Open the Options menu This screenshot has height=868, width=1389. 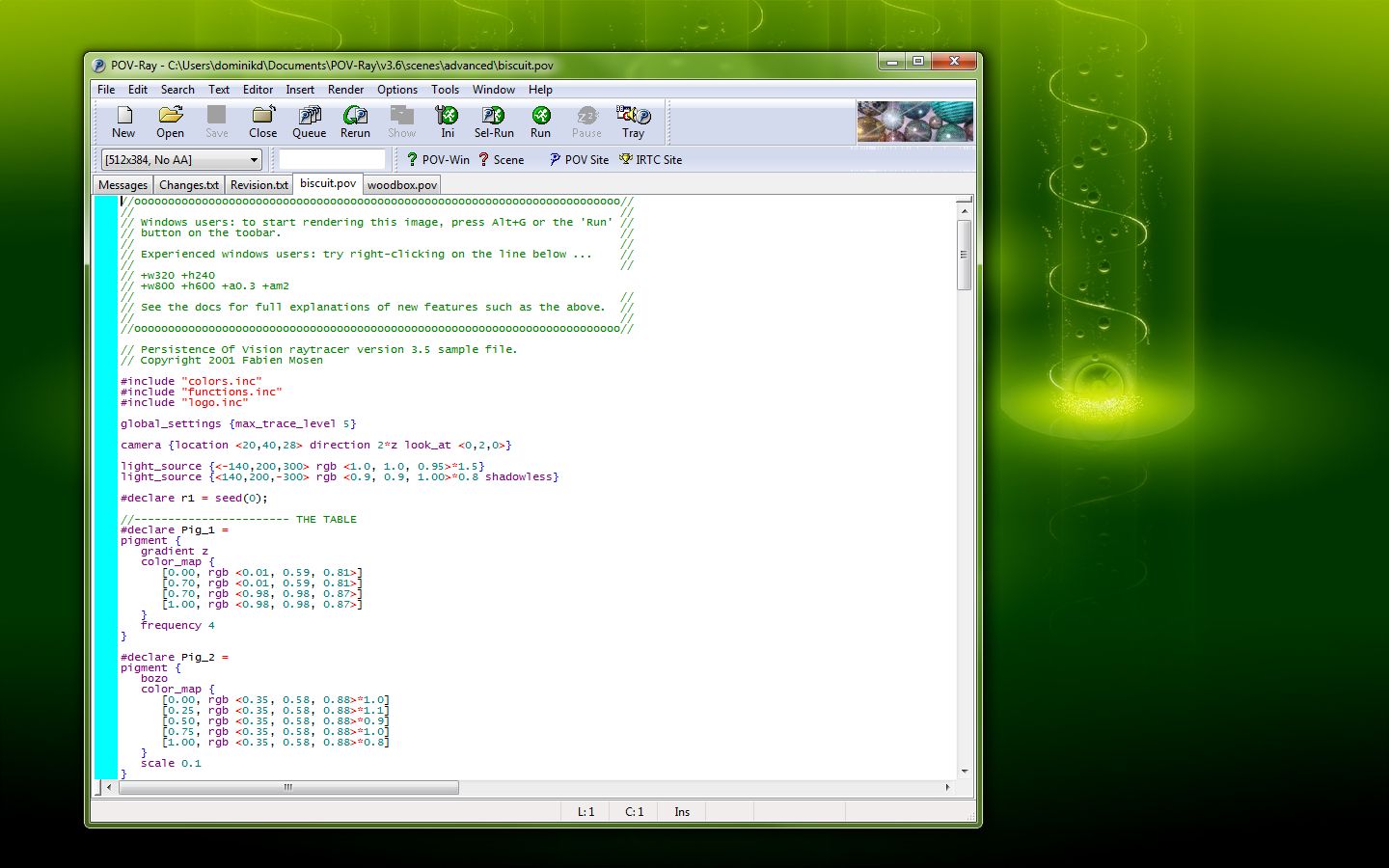(x=397, y=89)
